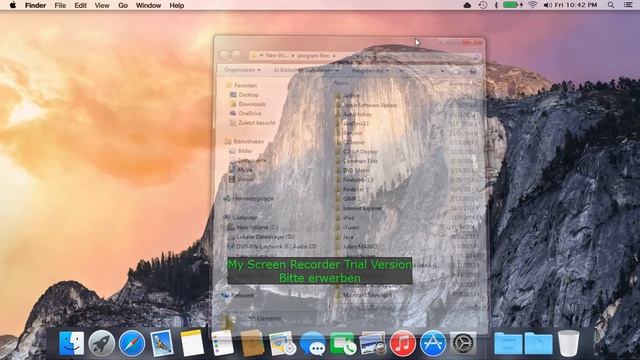The image size is (640, 360).
Task: Open the Organisieren dropdown
Action: point(242,70)
